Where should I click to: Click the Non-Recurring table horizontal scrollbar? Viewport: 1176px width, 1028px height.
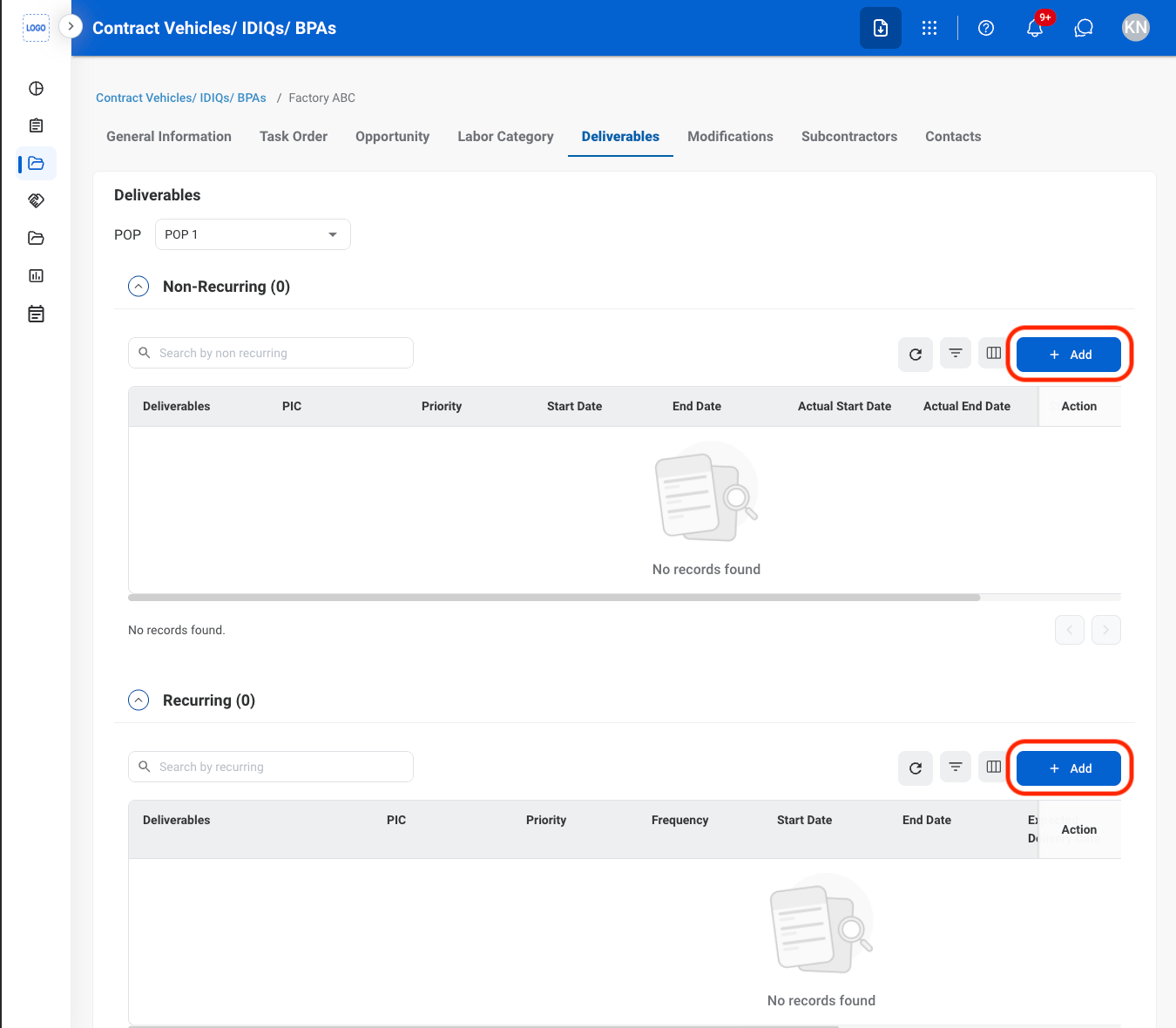(x=554, y=598)
